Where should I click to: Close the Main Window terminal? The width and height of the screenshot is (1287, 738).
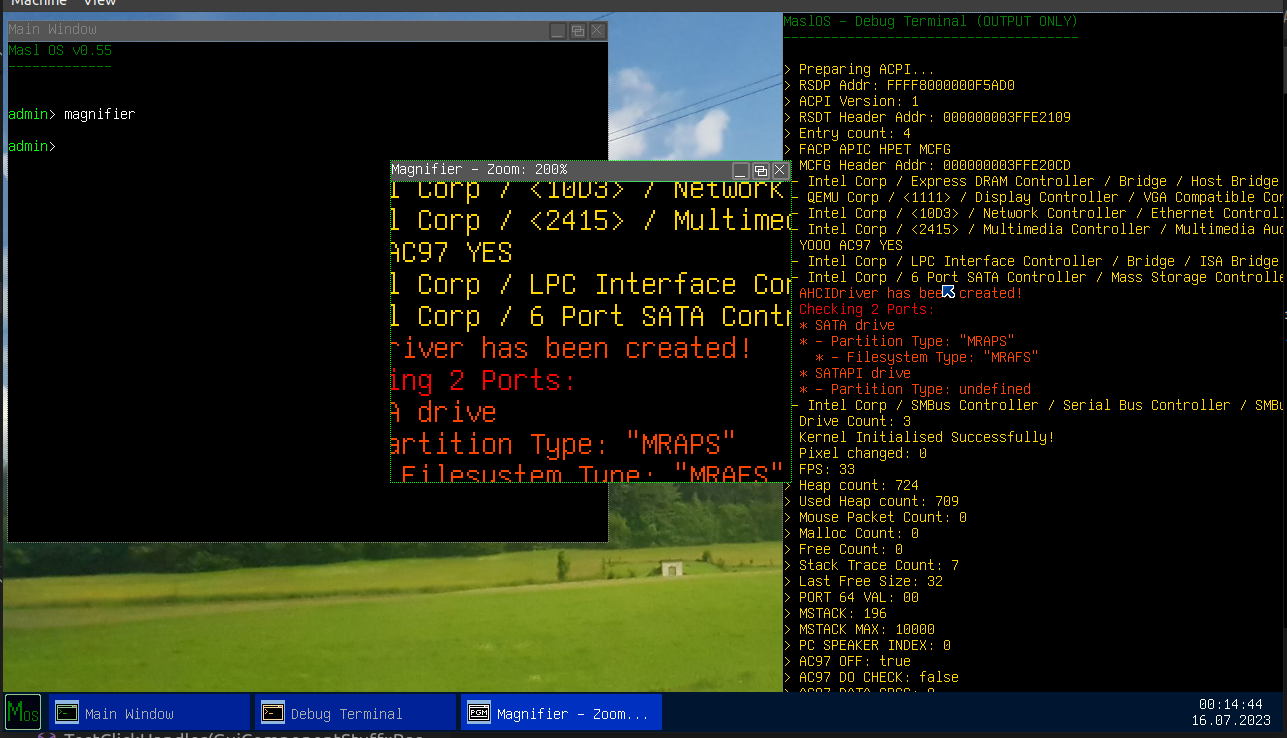click(x=597, y=31)
